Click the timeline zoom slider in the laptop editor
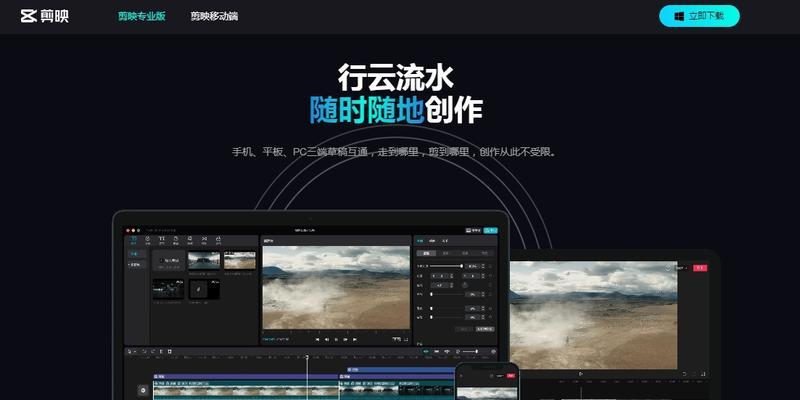This screenshot has width=800, height=400. point(470,352)
